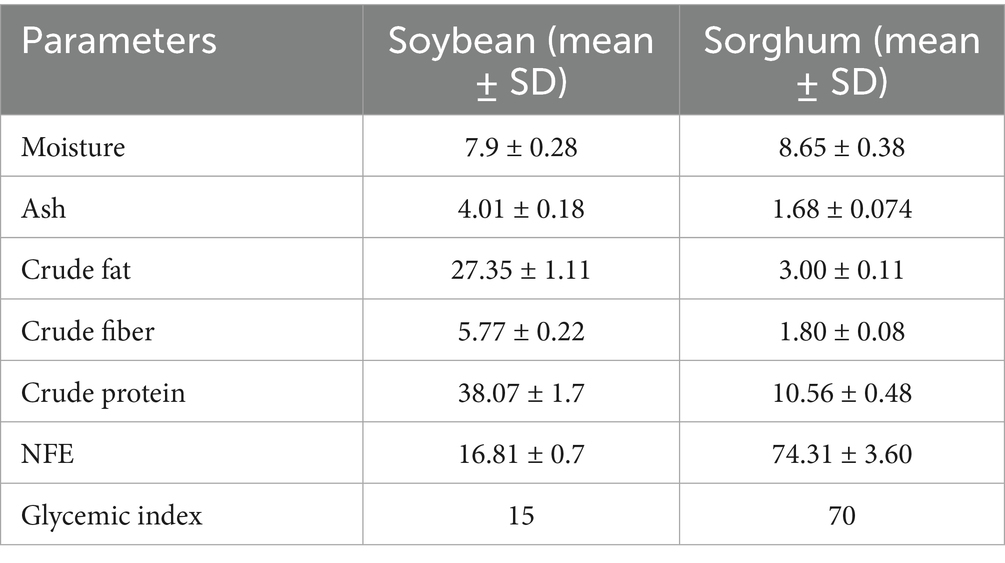Image resolution: width=1005 pixels, height=563 pixels.
Task: Select the Ash row label
Action: tap(39, 208)
